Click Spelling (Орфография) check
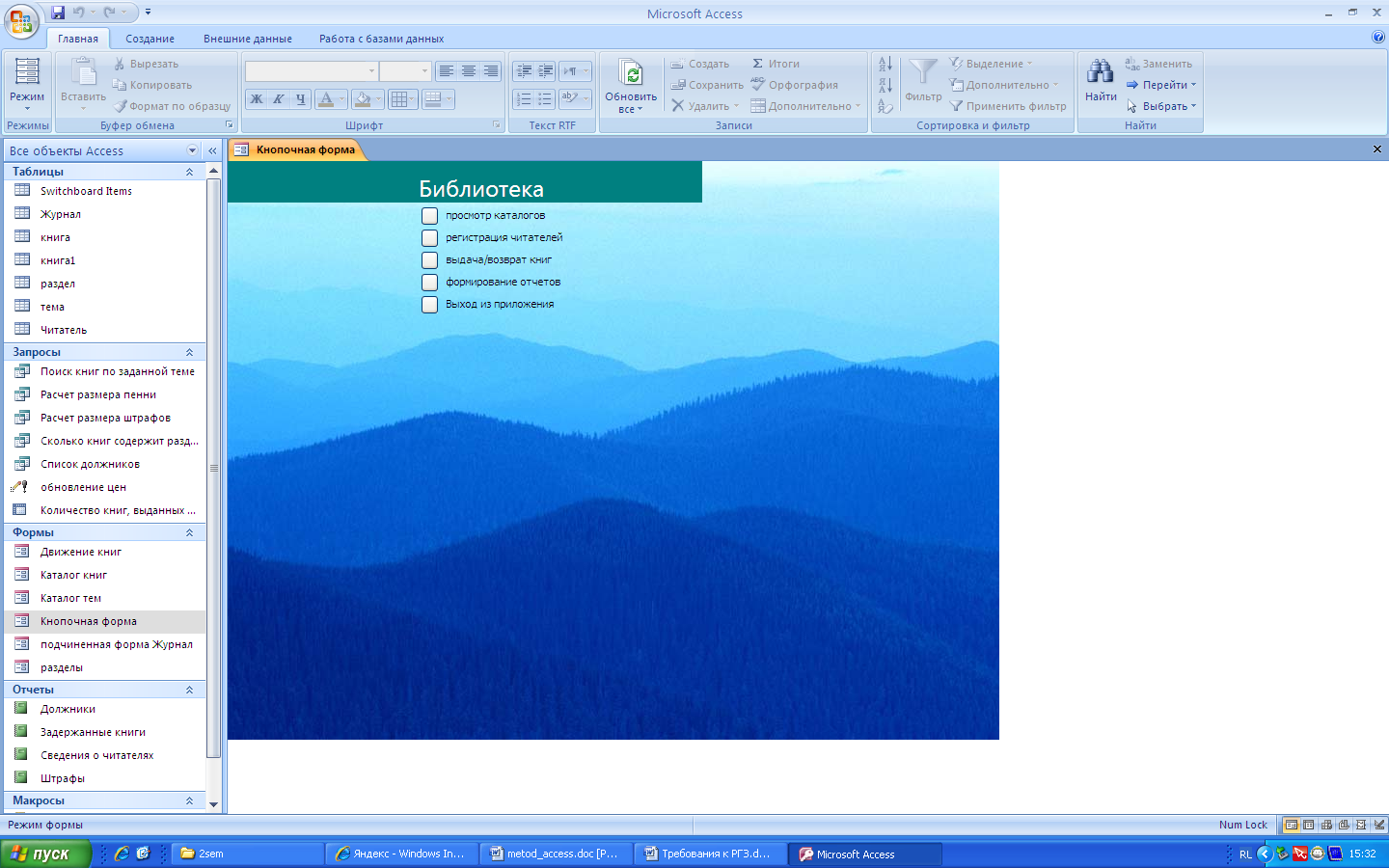The width and height of the screenshot is (1389, 868). click(x=795, y=85)
